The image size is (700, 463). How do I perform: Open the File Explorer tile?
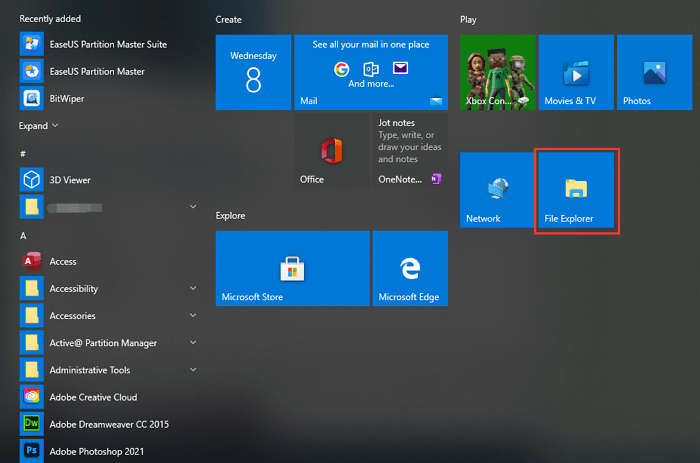(x=575, y=190)
